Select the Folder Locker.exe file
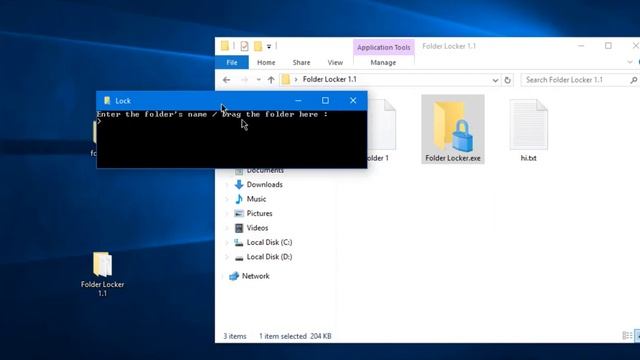 click(453, 129)
